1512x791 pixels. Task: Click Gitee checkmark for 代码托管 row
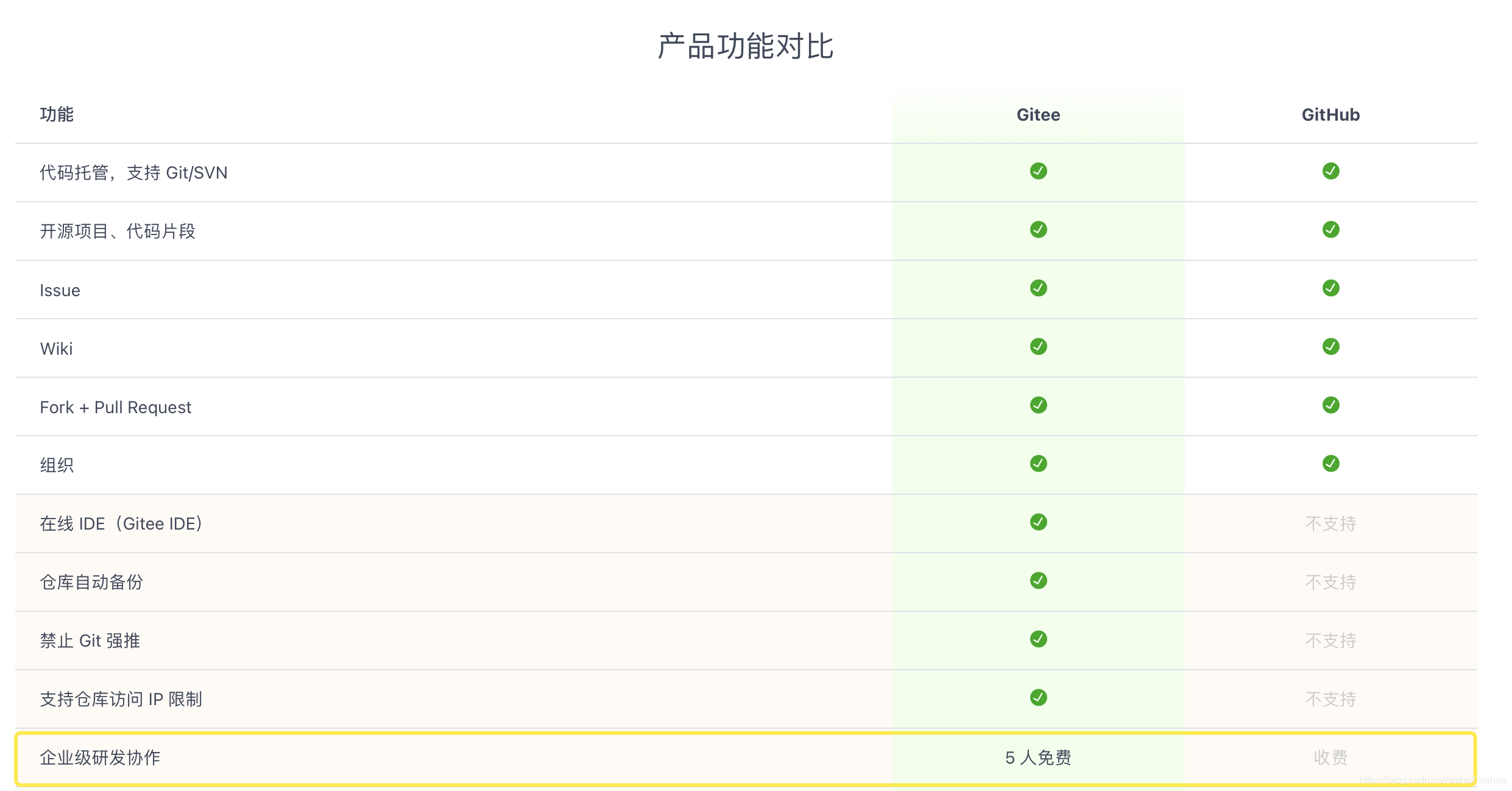pyautogui.click(x=1038, y=171)
